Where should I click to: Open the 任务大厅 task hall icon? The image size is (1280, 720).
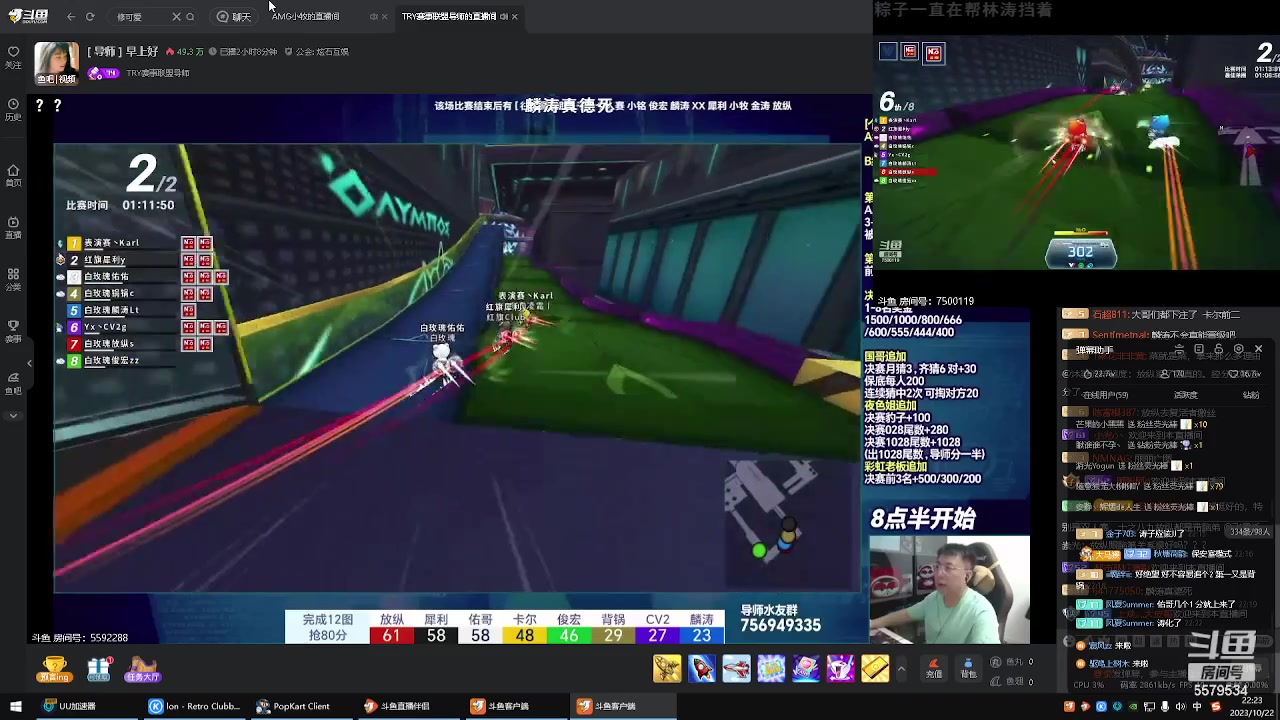(142, 669)
